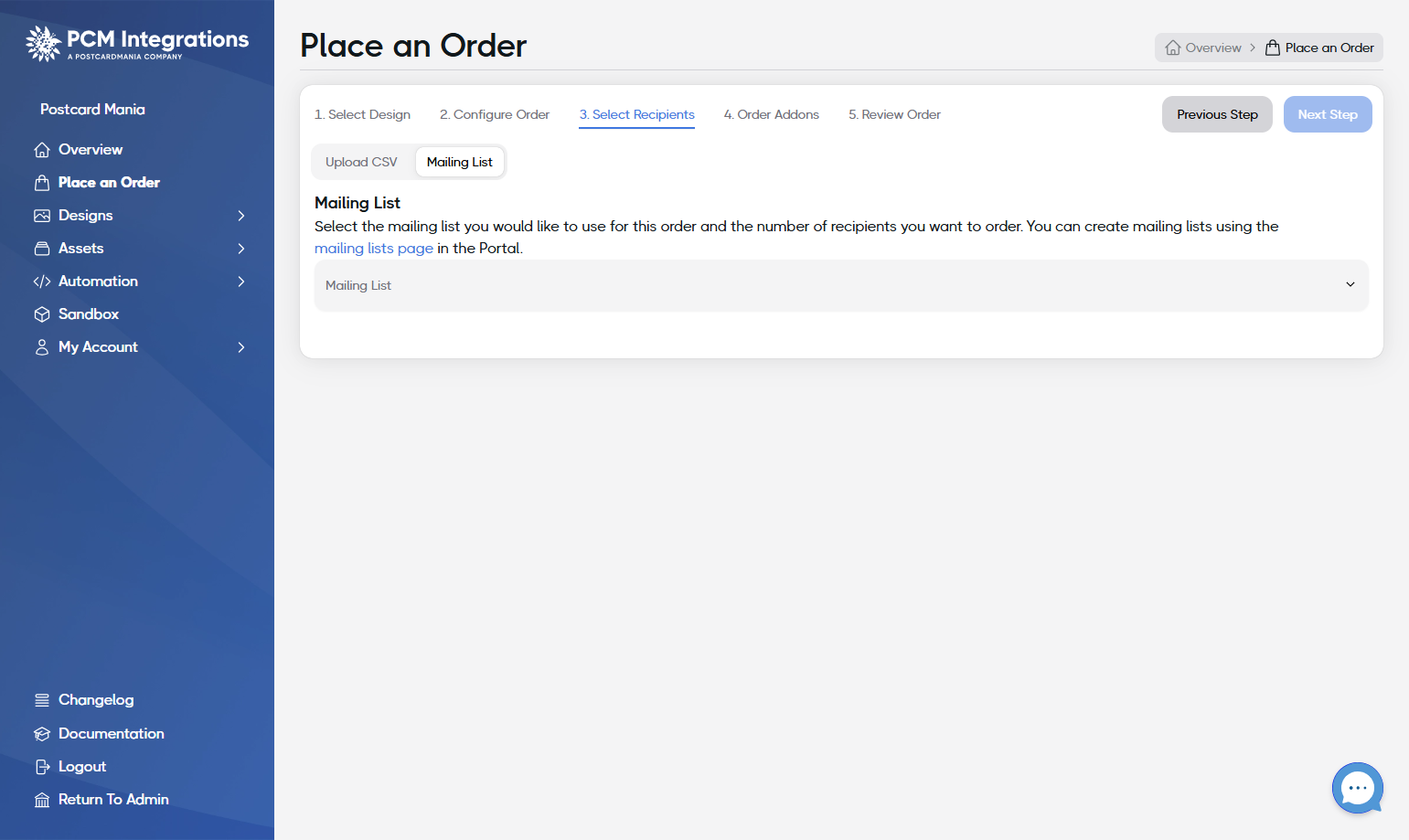Click the Automation code brackets icon
1409x840 pixels.
point(42,282)
